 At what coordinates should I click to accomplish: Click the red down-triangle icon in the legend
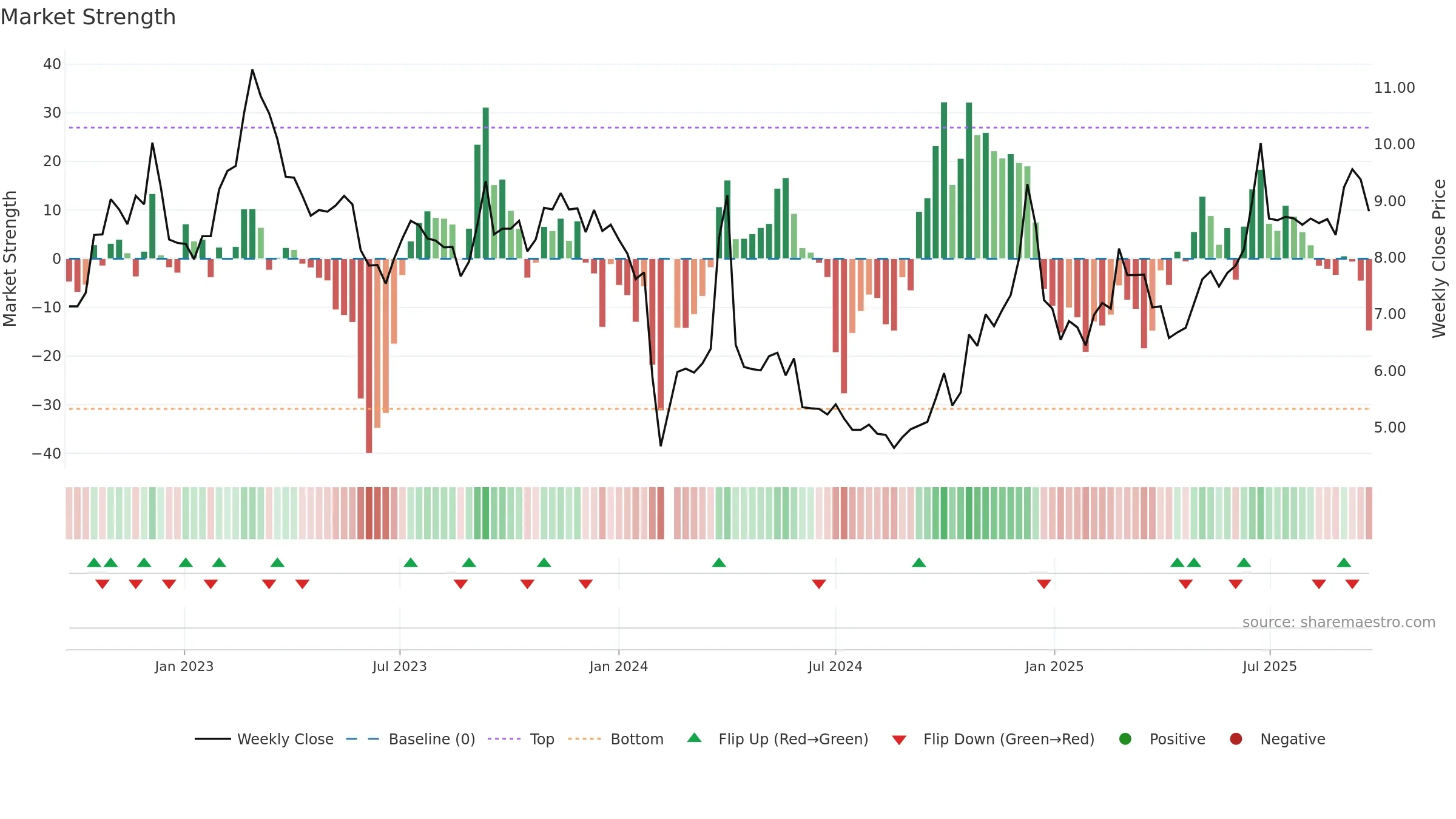pos(899,740)
